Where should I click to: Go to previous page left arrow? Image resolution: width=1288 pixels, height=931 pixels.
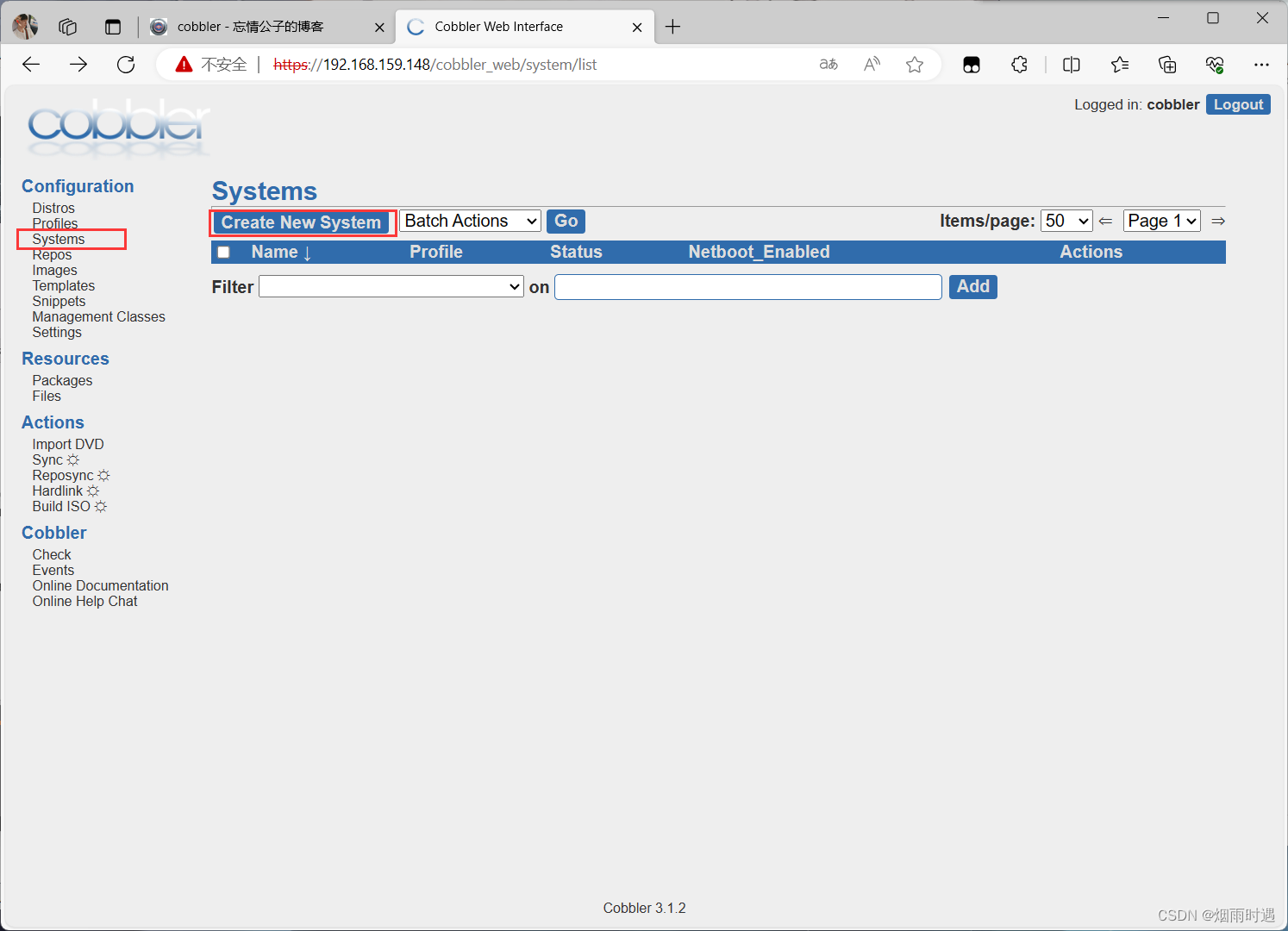[x=1105, y=222]
